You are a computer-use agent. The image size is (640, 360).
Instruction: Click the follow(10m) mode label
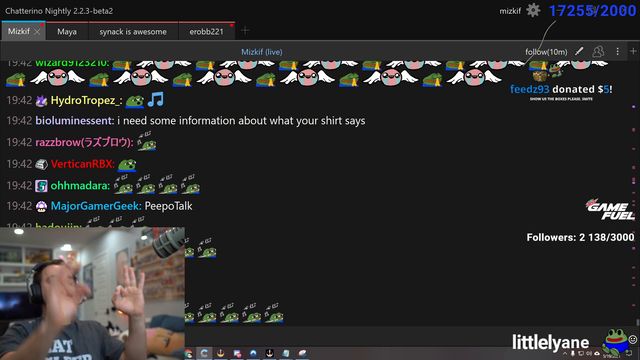[x=546, y=52]
